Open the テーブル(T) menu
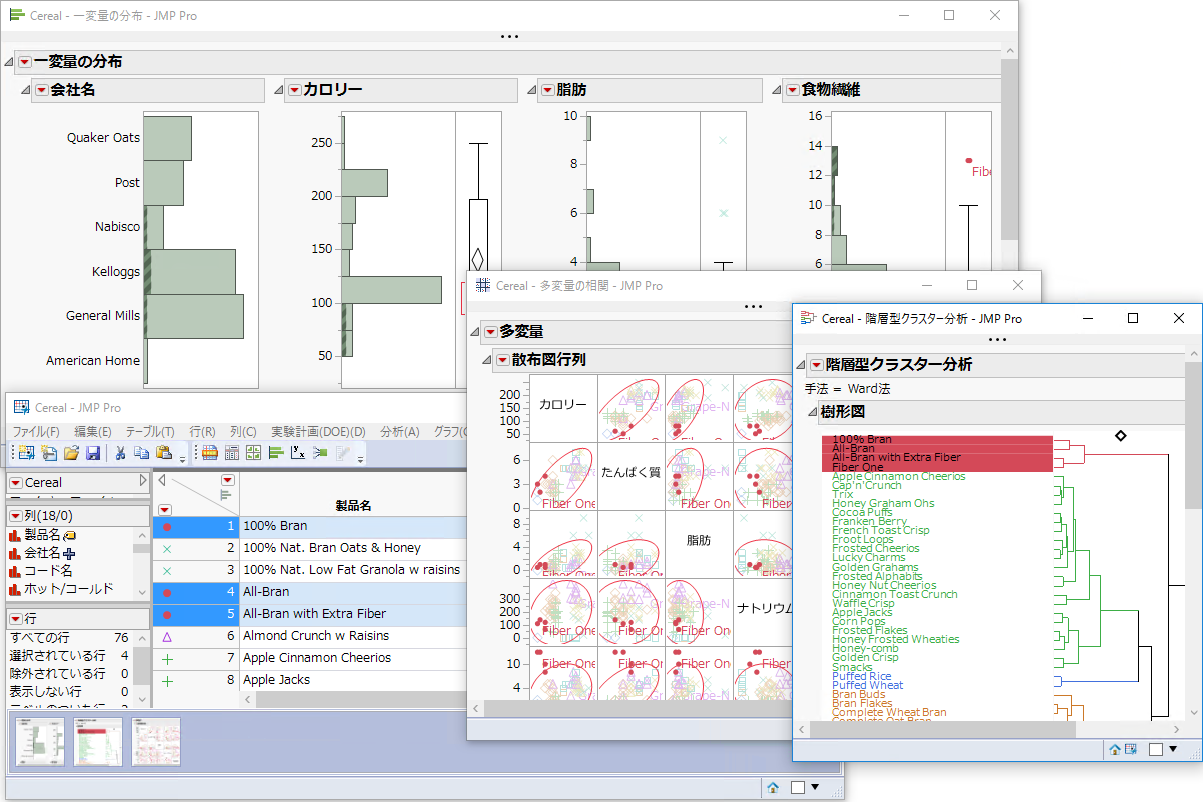Image resolution: width=1203 pixels, height=802 pixels. point(149,431)
